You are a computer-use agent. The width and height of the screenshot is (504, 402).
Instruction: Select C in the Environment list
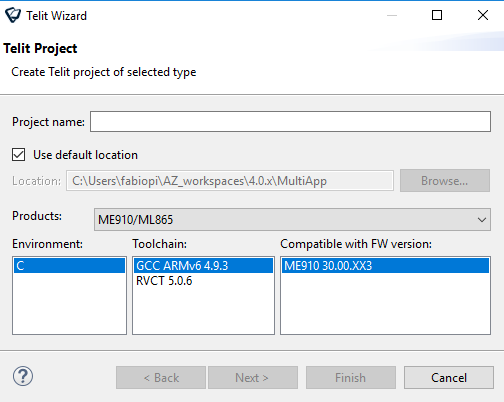[69, 266]
